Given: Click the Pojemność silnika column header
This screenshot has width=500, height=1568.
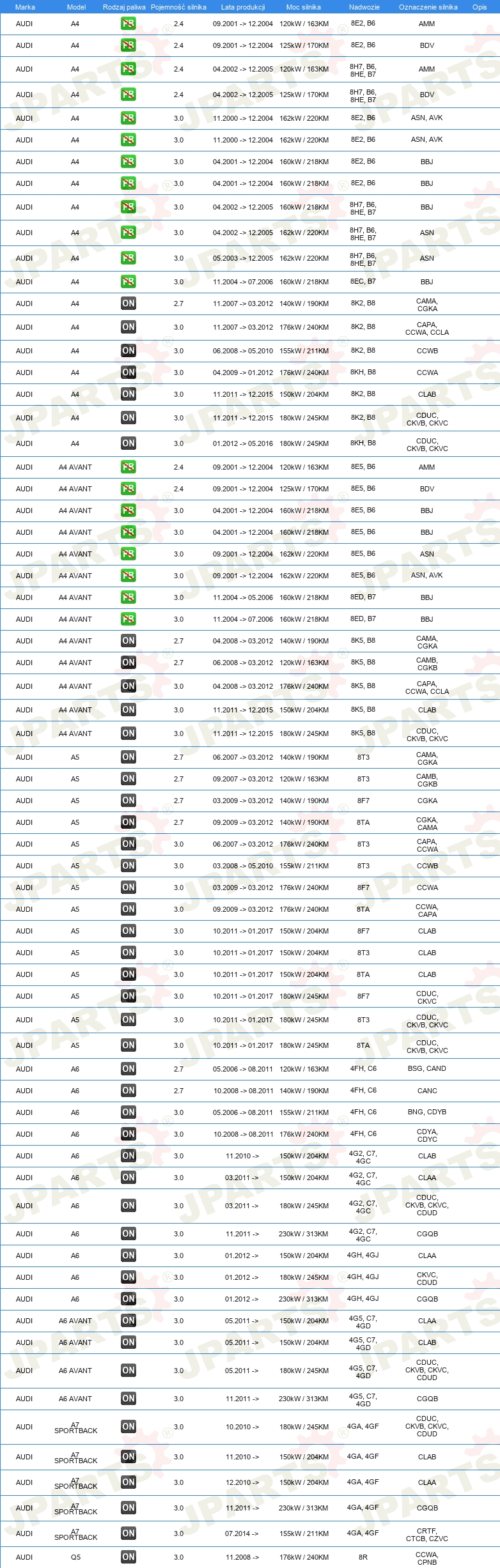Looking at the screenshot, I should pyautogui.click(x=178, y=7).
